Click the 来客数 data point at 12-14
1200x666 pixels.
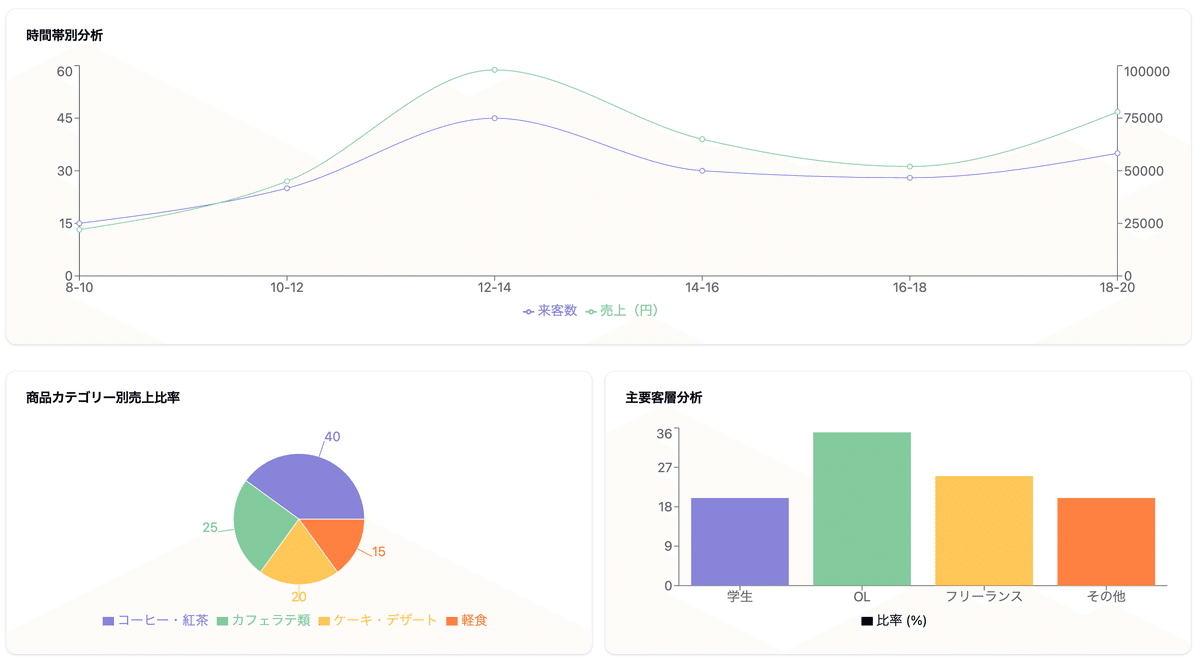494,118
